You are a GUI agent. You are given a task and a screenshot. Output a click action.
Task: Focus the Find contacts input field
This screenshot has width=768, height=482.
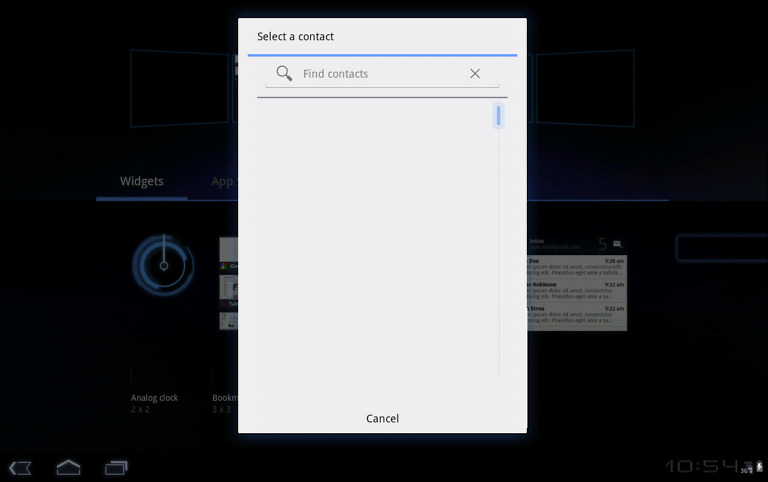[380, 74]
